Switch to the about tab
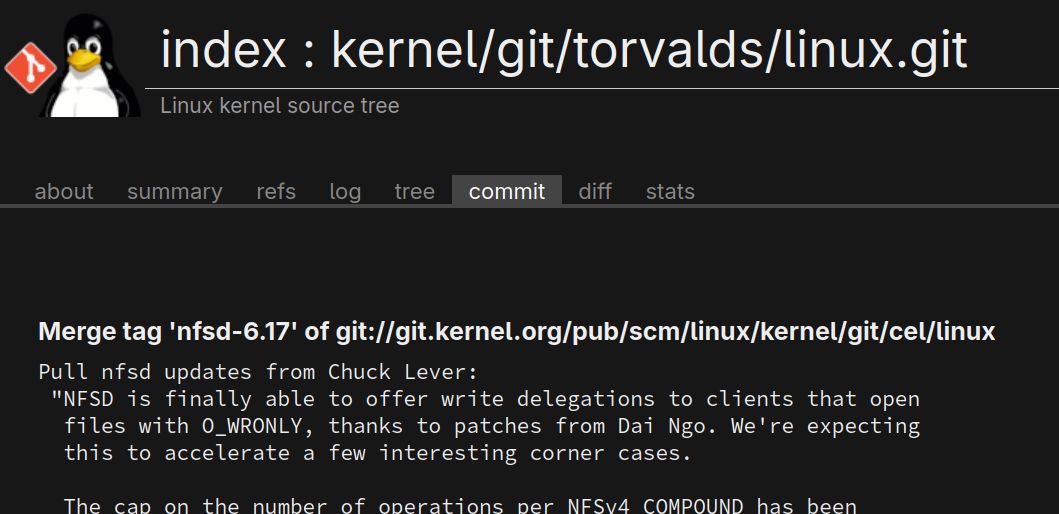Image resolution: width=1059 pixels, height=514 pixels. point(64,192)
